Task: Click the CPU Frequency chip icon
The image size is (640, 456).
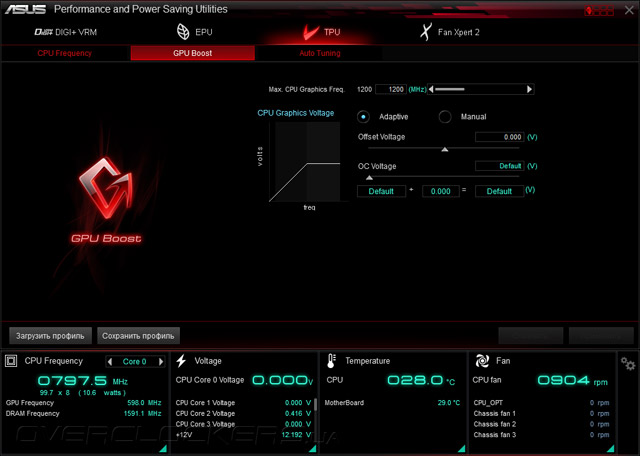Action: 11,361
